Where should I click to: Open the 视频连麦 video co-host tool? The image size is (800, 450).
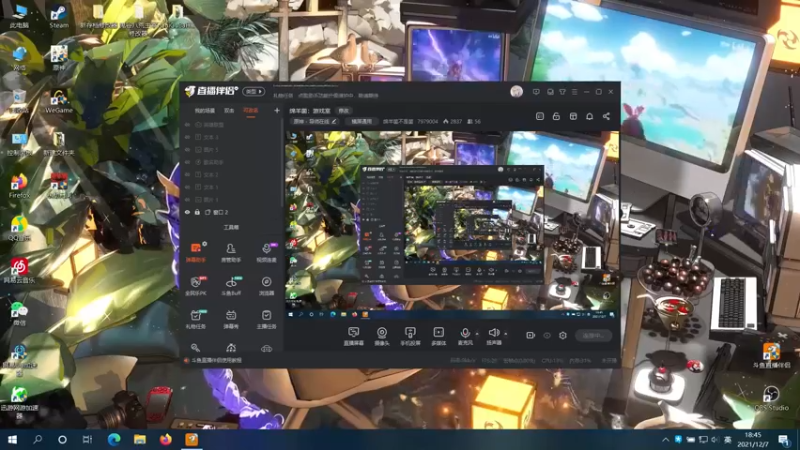click(x=266, y=252)
